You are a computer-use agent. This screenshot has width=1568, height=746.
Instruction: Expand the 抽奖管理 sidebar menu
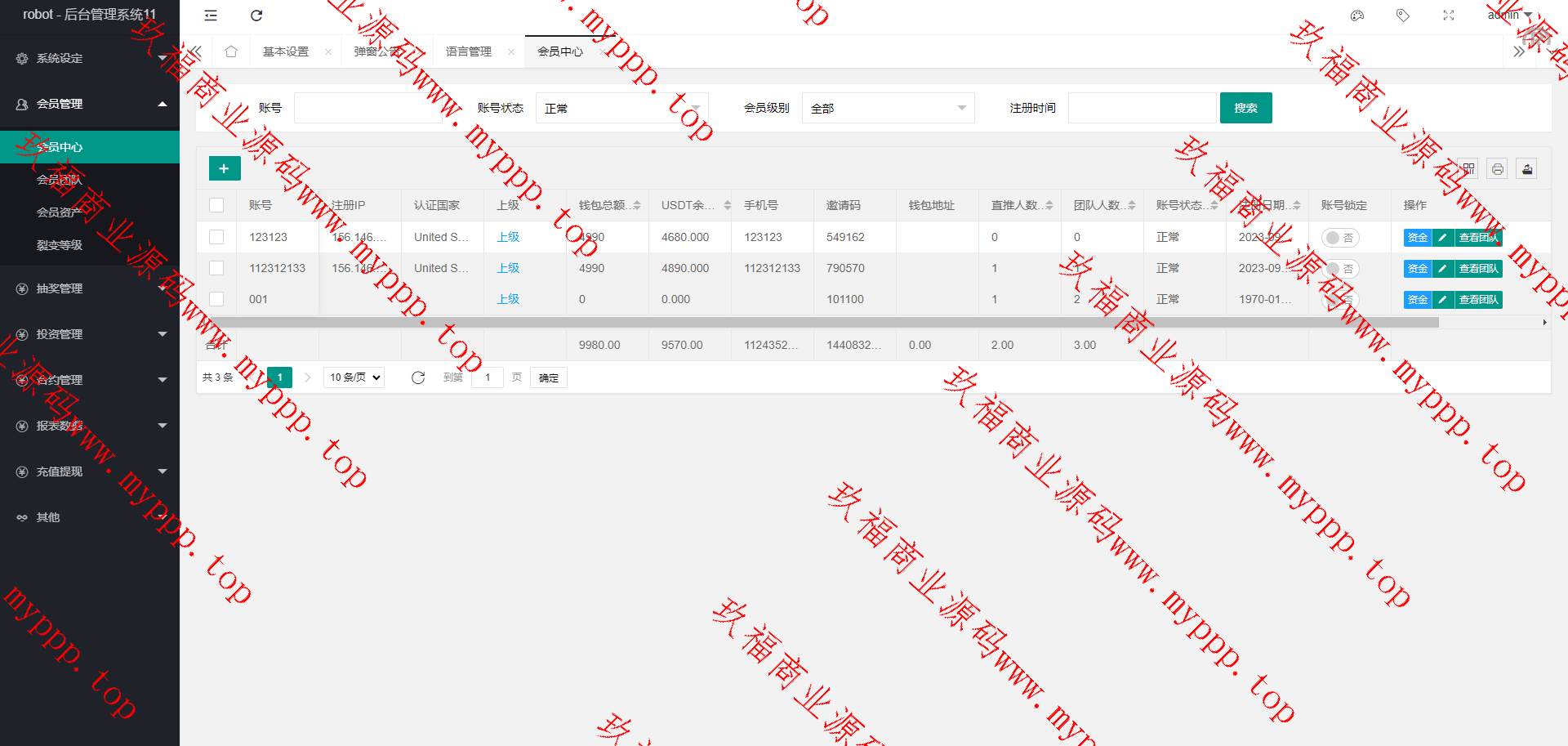point(90,288)
